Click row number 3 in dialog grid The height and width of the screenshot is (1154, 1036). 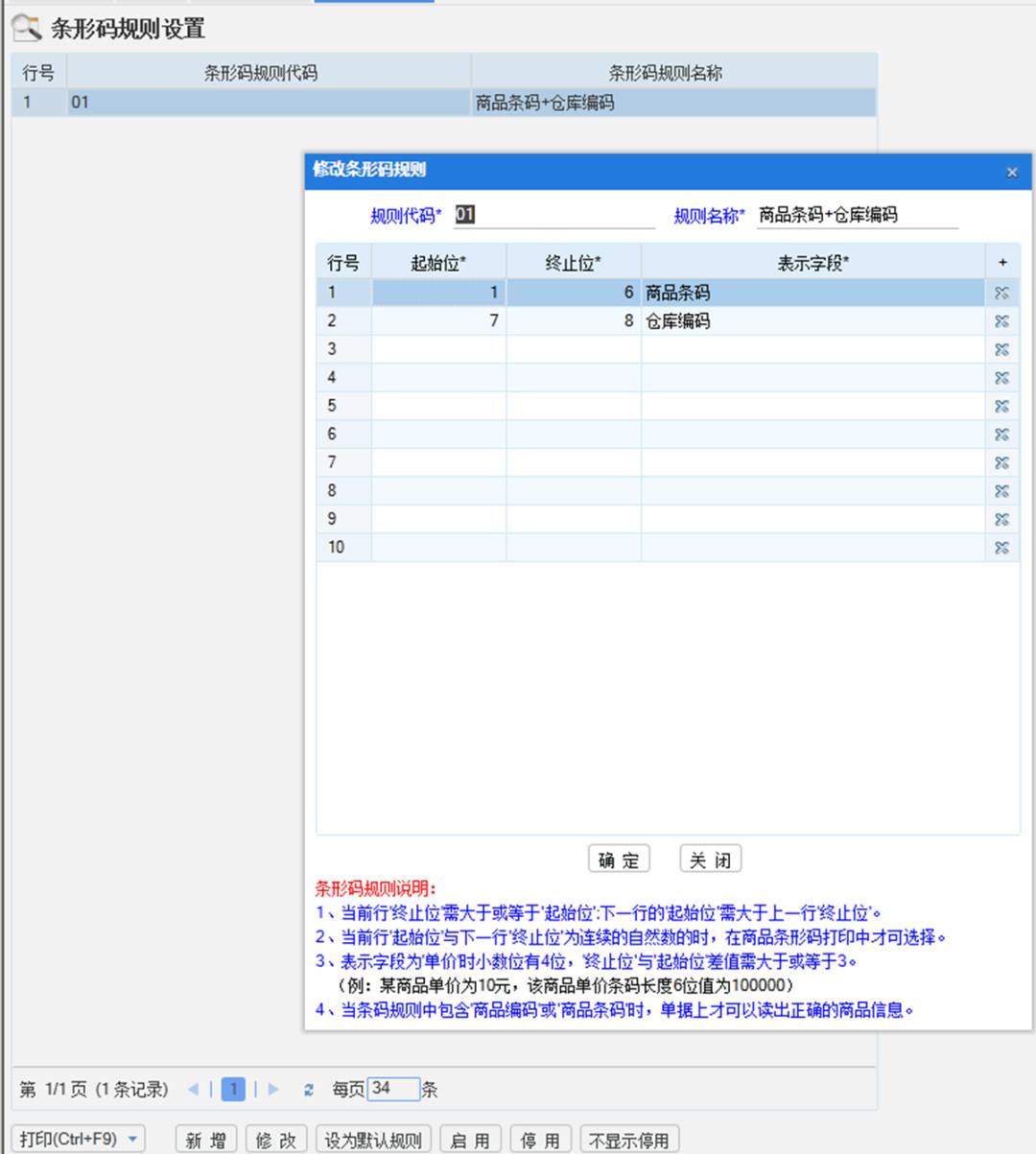coord(344,349)
